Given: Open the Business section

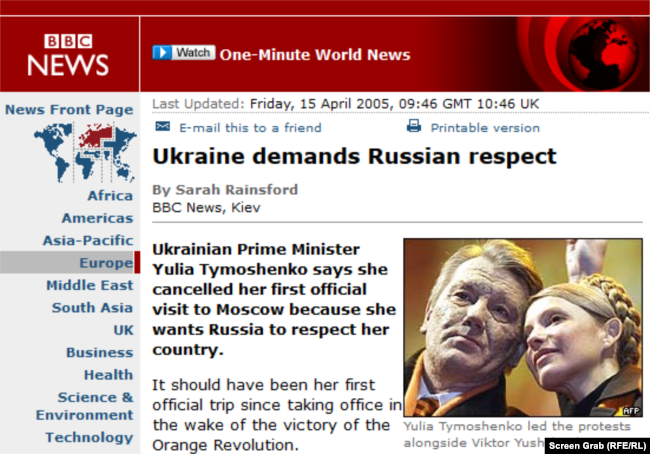Looking at the screenshot, I should pyautogui.click(x=99, y=352).
